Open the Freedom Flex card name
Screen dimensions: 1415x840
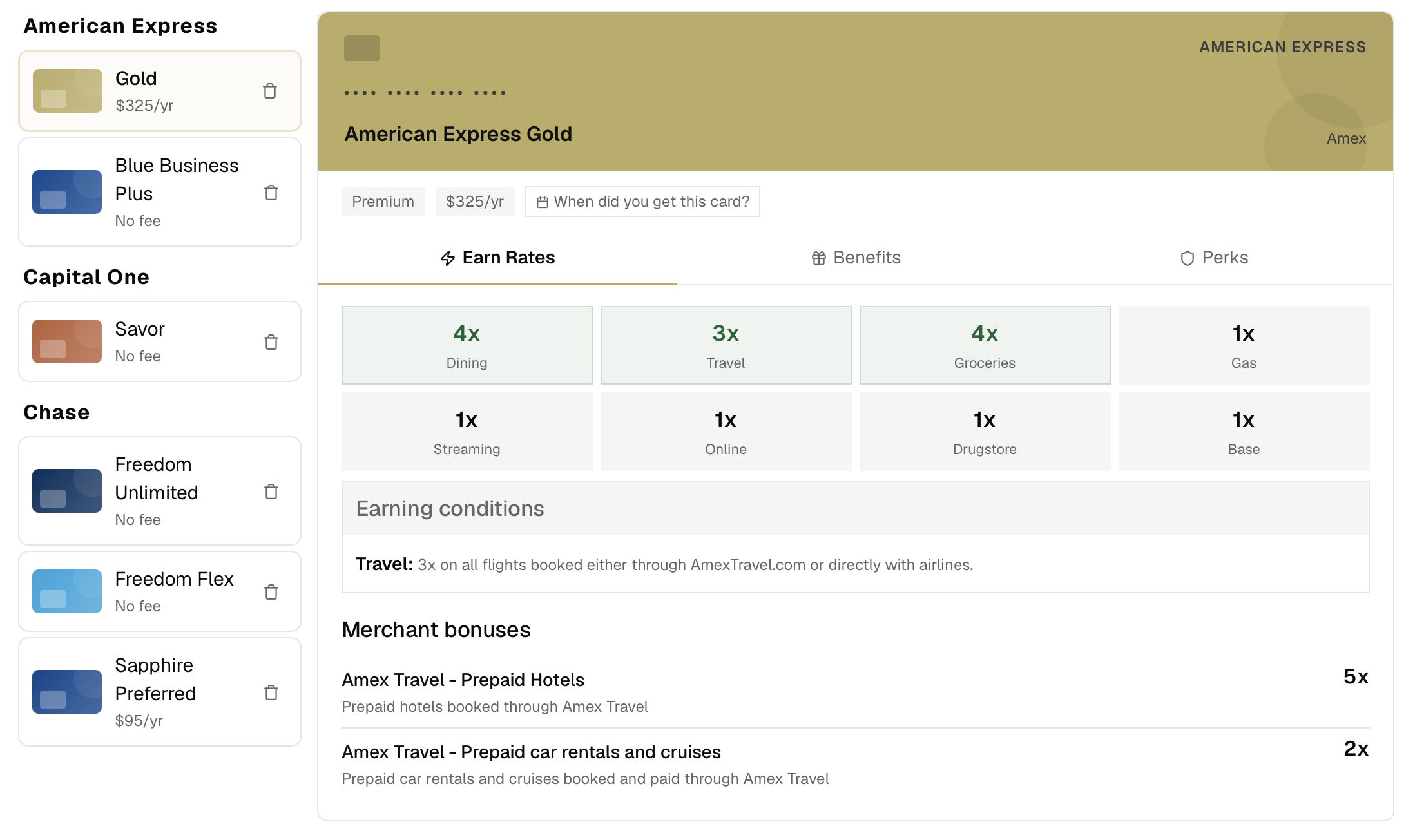click(174, 578)
